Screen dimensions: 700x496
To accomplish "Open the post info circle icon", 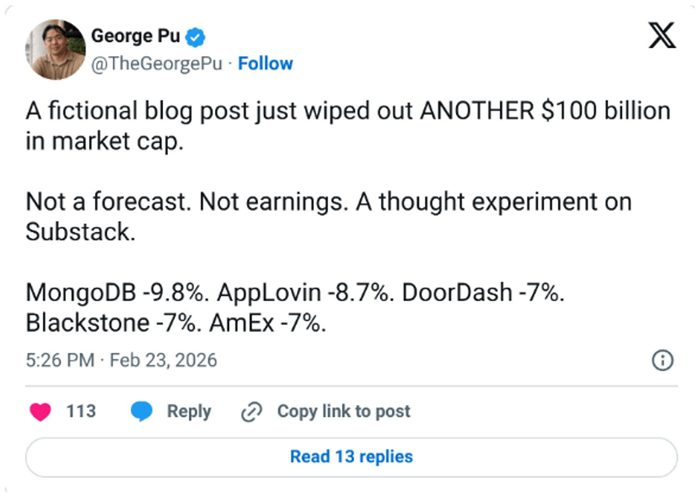I will click(661, 360).
